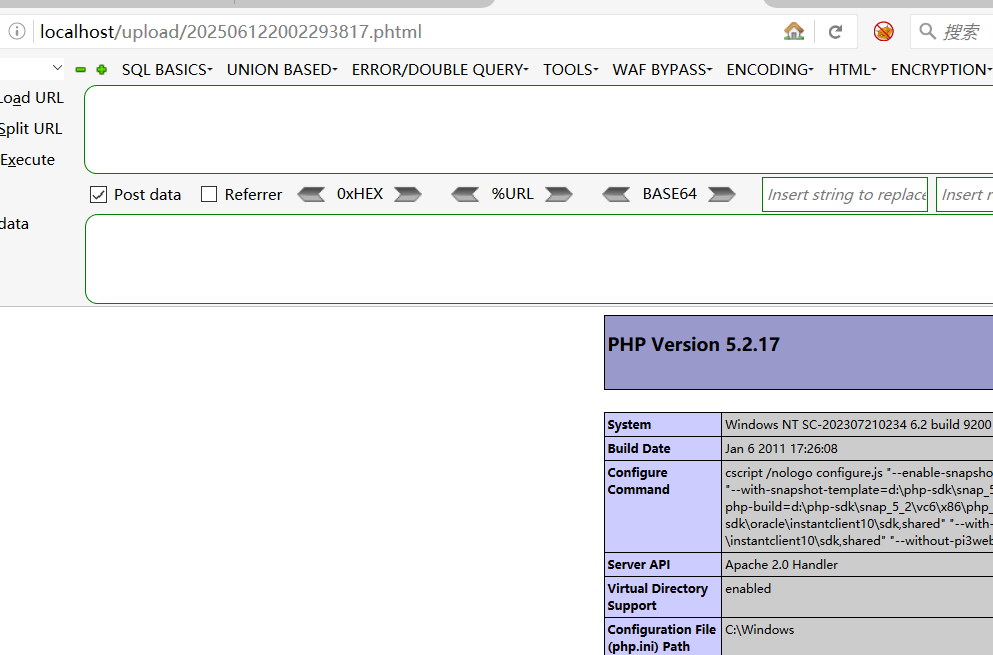Open the ENCODING menu
The width and height of the screenshot is (993, 655).
tap(770, 70)
